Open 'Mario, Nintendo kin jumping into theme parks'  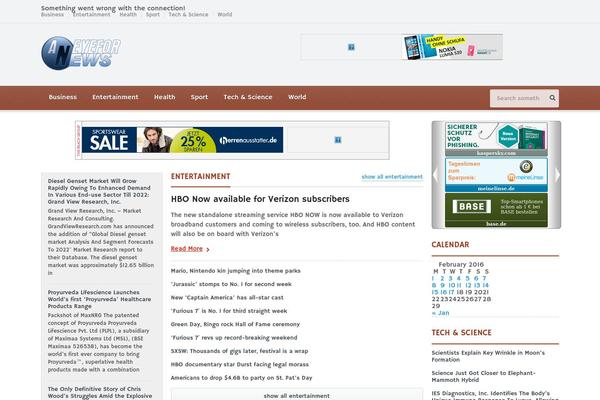(236, 271)
